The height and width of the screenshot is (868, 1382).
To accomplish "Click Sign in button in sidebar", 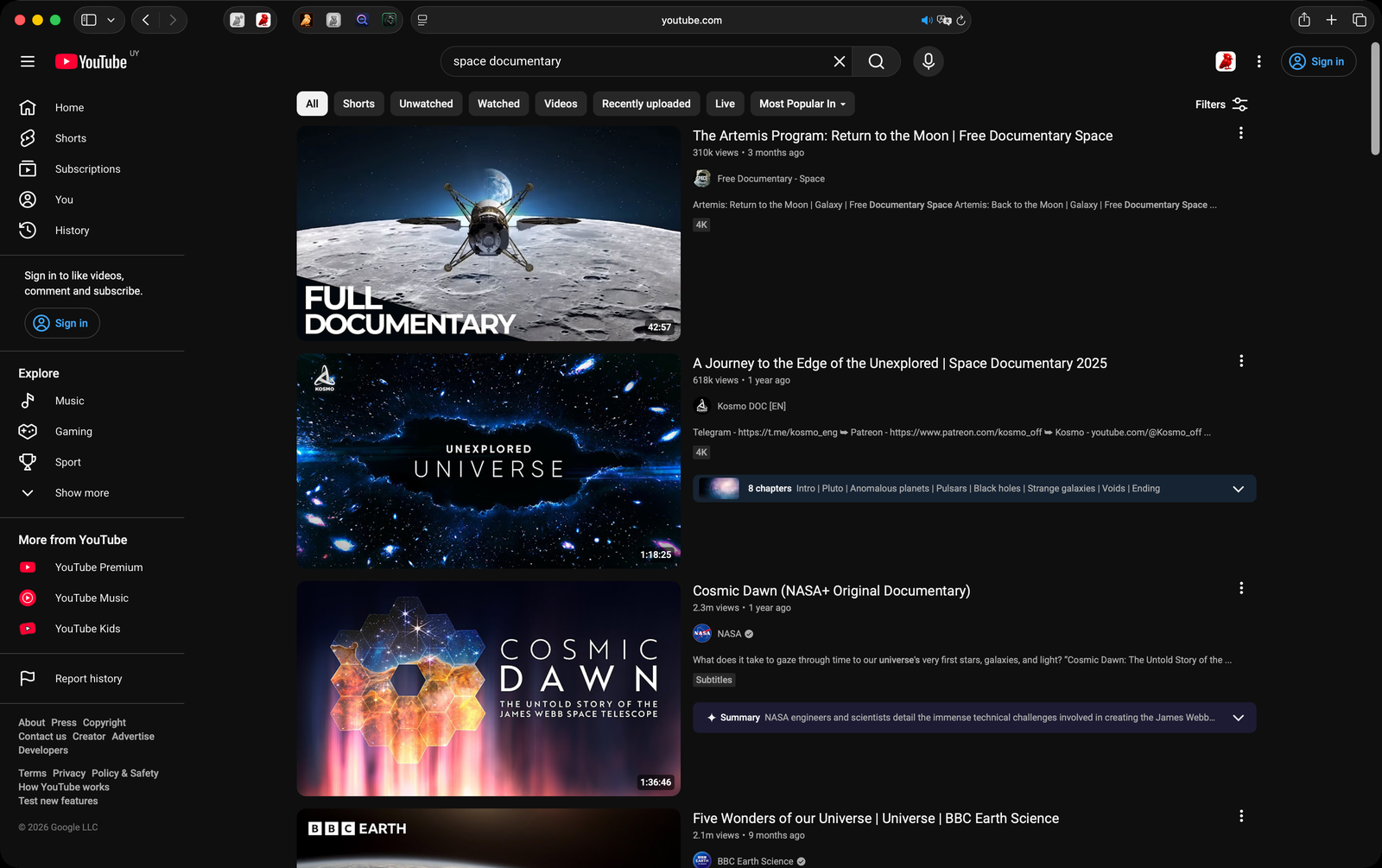I will pos(61,323).
